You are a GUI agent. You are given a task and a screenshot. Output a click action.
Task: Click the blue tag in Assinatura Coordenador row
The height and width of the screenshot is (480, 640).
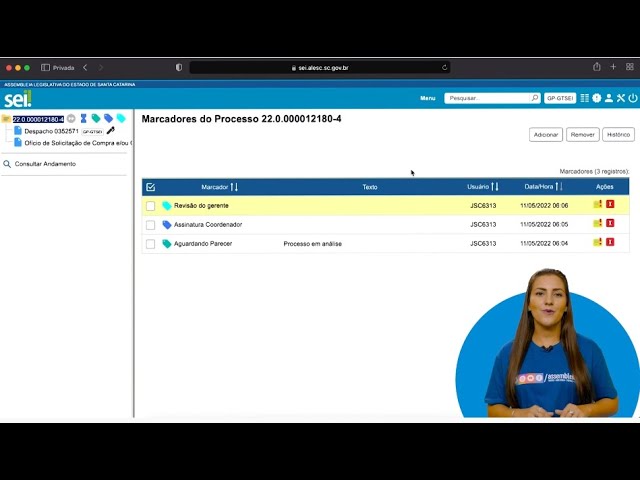[167, 224]
